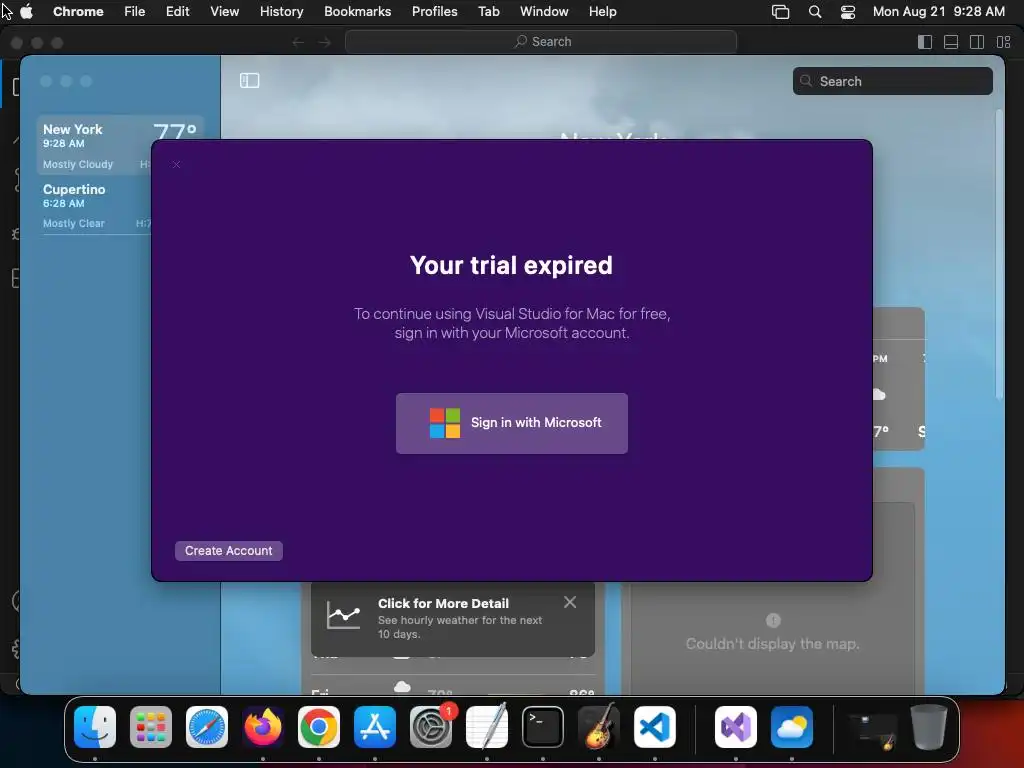The width and height of the screenshot is (1024, 768).
Task: Select Cupertino in Weather sidebar
Action: pos(98,205)
